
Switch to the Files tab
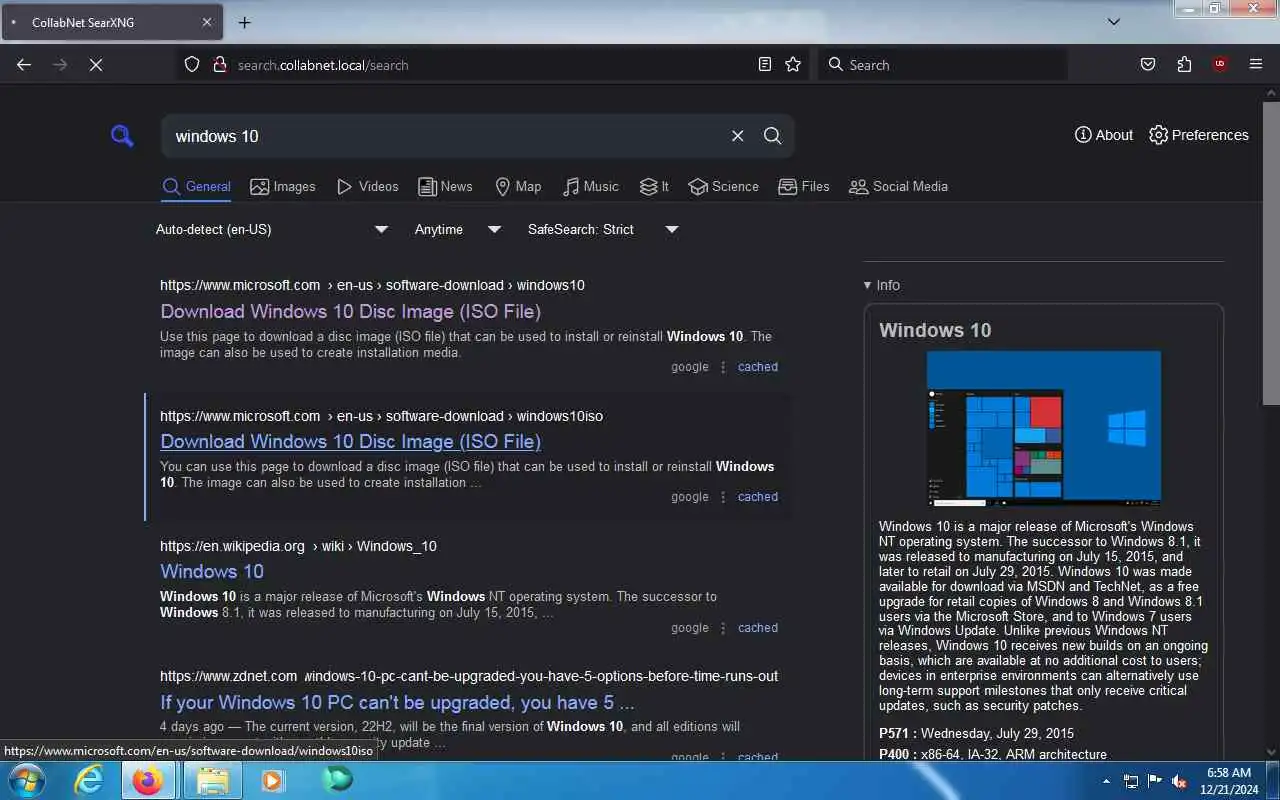pyautogui.click(x=804, y=186)
